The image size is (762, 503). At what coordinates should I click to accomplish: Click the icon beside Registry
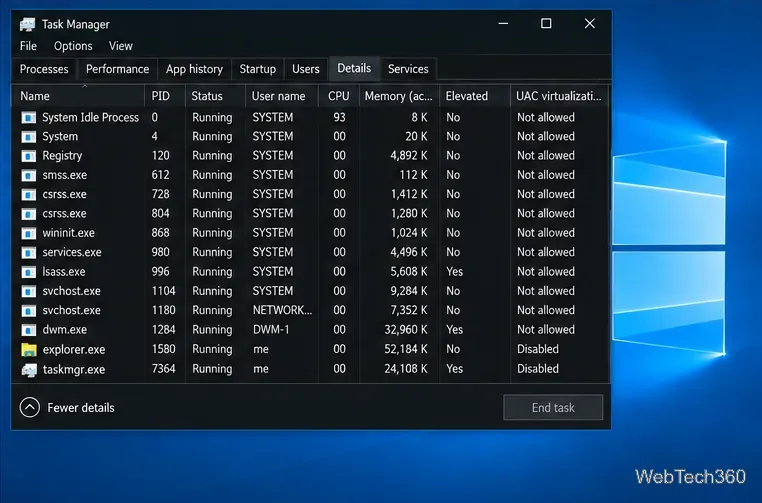click(x=29, y=156)
